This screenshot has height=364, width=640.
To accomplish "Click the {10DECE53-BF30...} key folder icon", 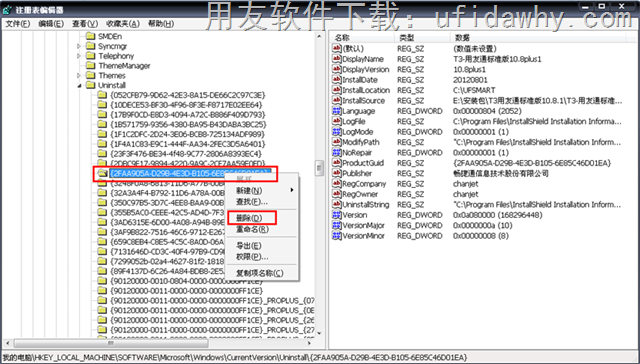I will click(102, 105).
